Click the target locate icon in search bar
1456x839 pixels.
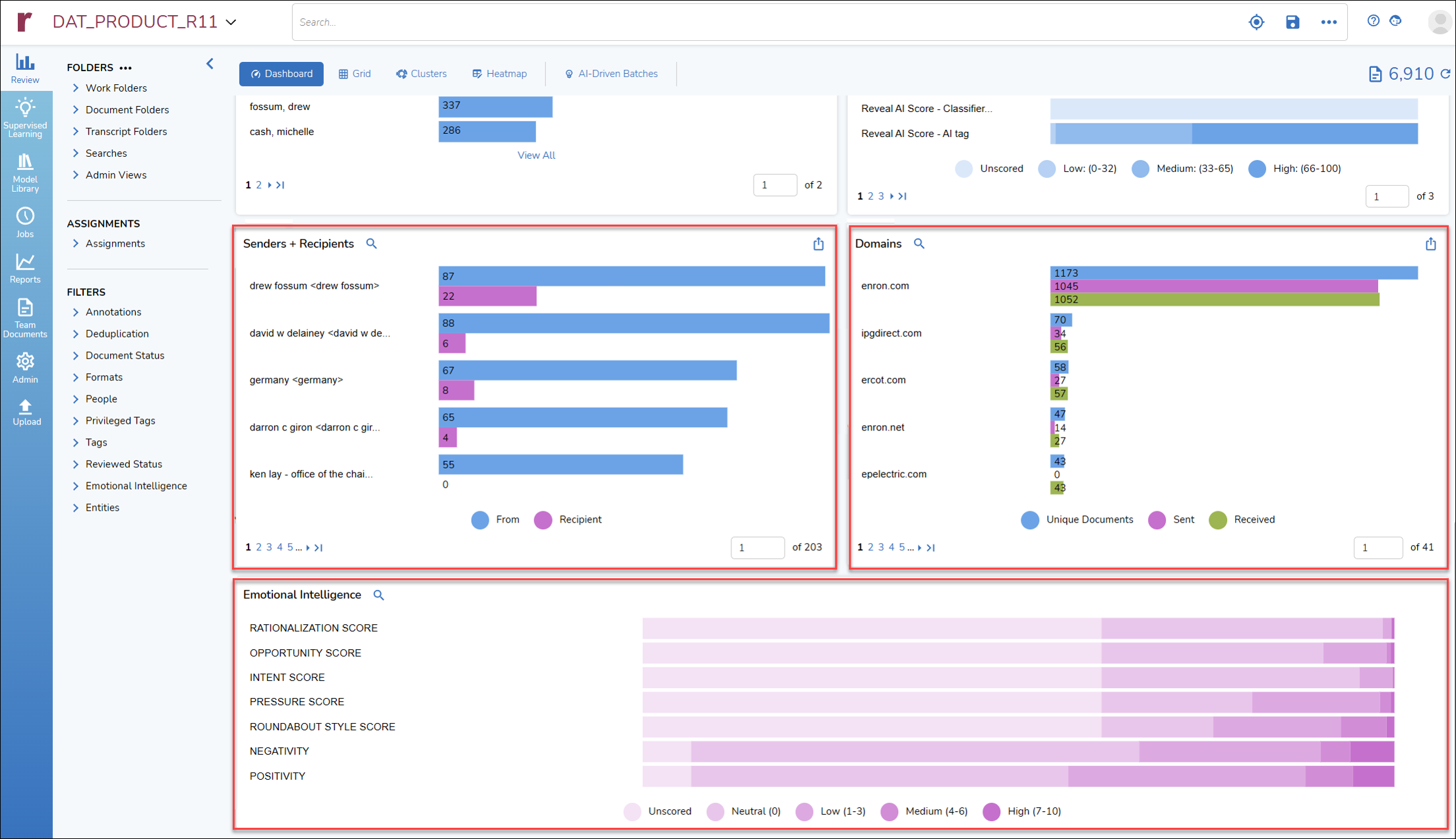click(x=1256, y=22)
